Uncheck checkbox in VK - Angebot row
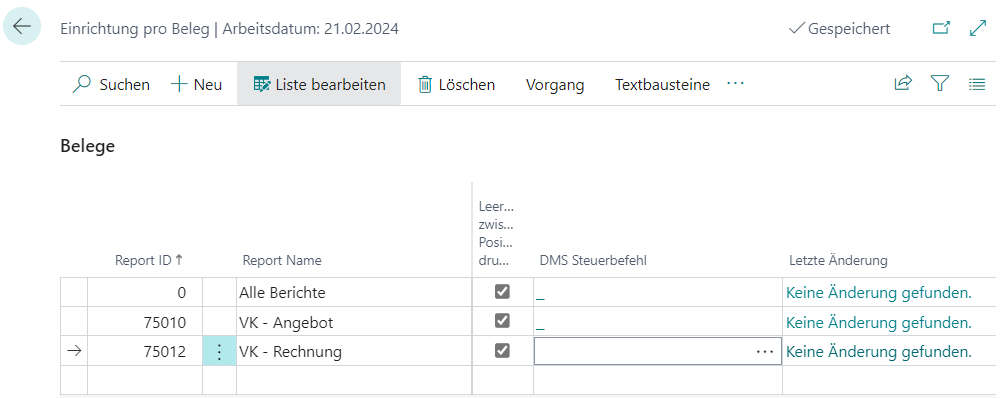 [x=503, y=320]
